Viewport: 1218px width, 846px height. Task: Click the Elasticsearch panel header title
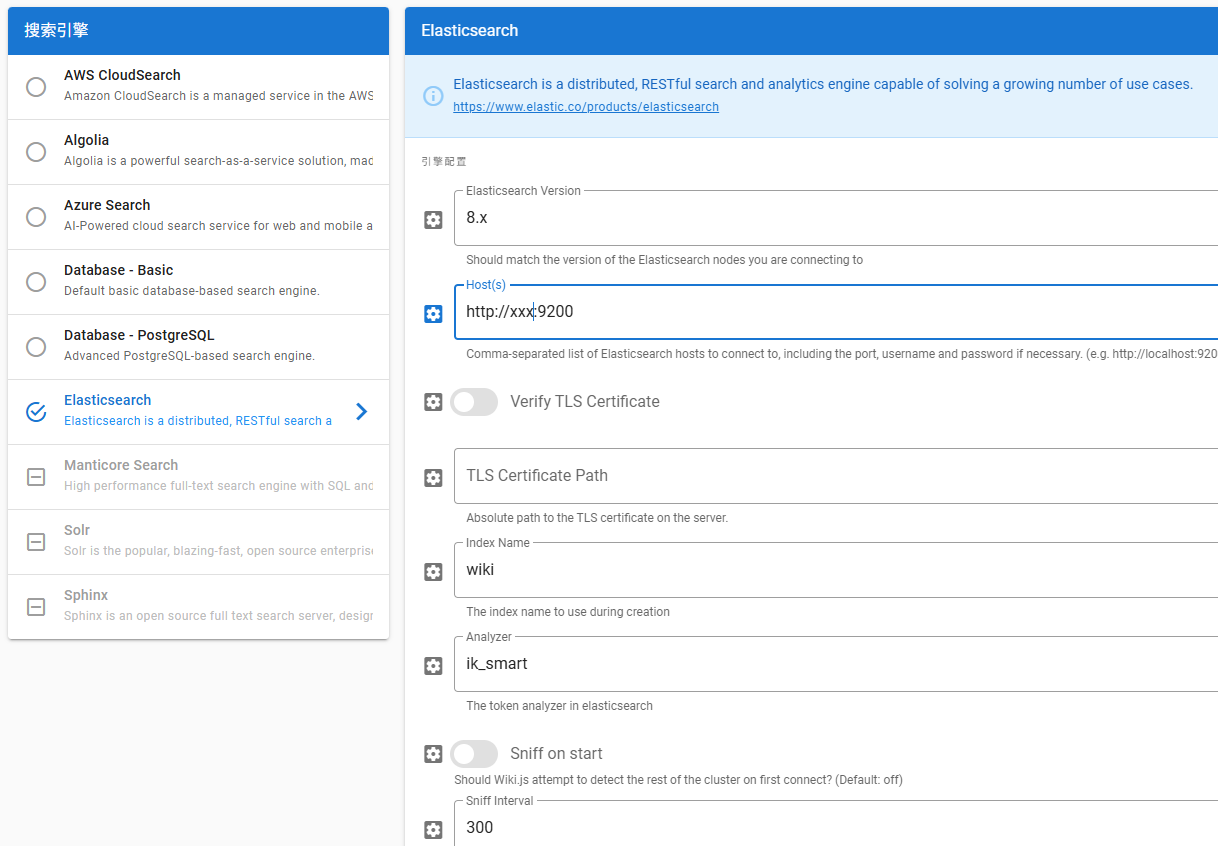[470, 31]
